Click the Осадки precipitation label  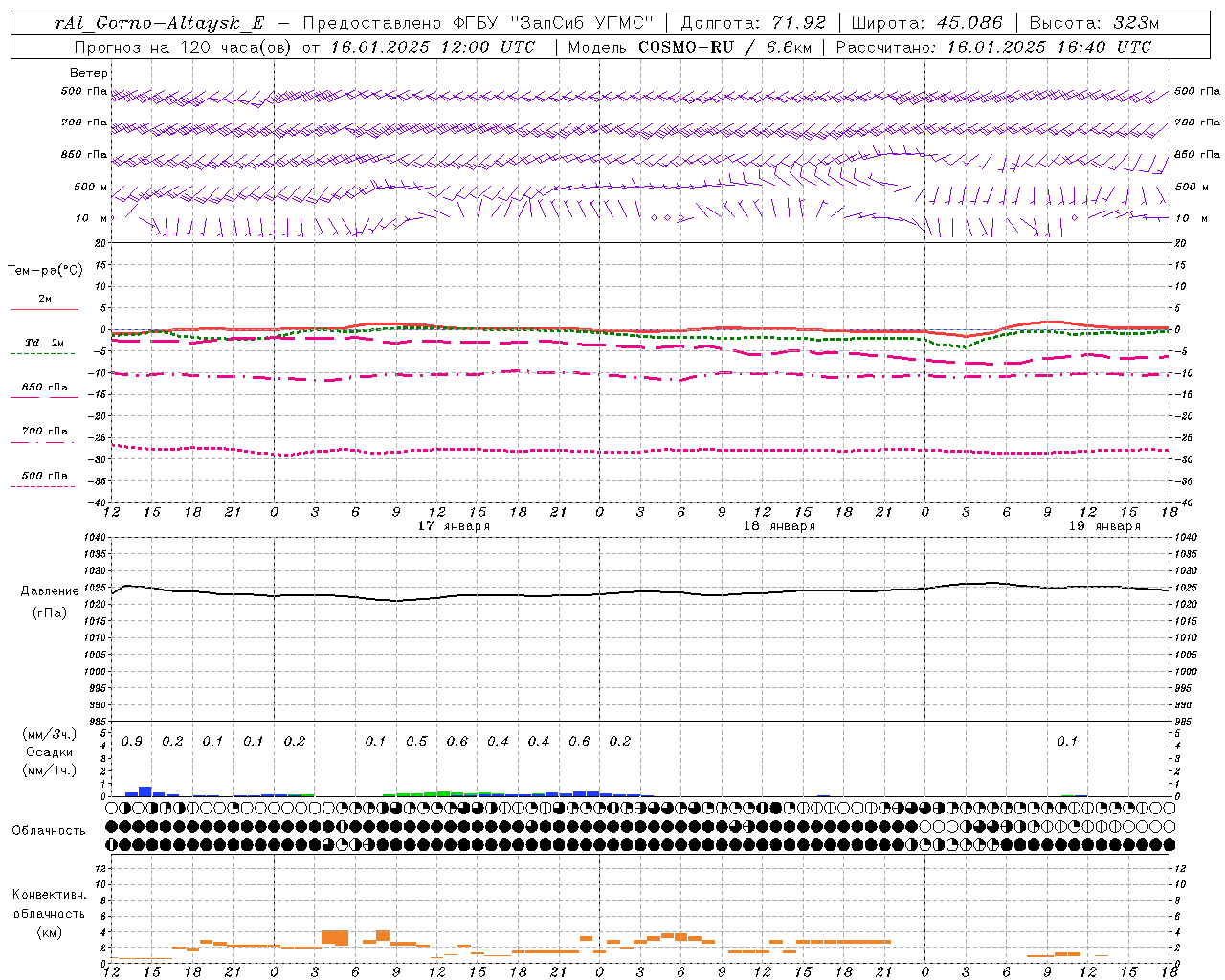(x=50, y=753)
